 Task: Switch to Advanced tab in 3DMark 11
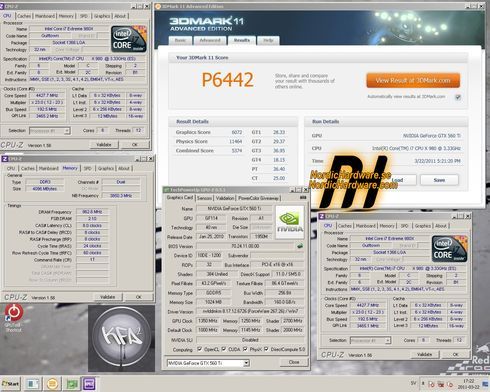[210, 40]
